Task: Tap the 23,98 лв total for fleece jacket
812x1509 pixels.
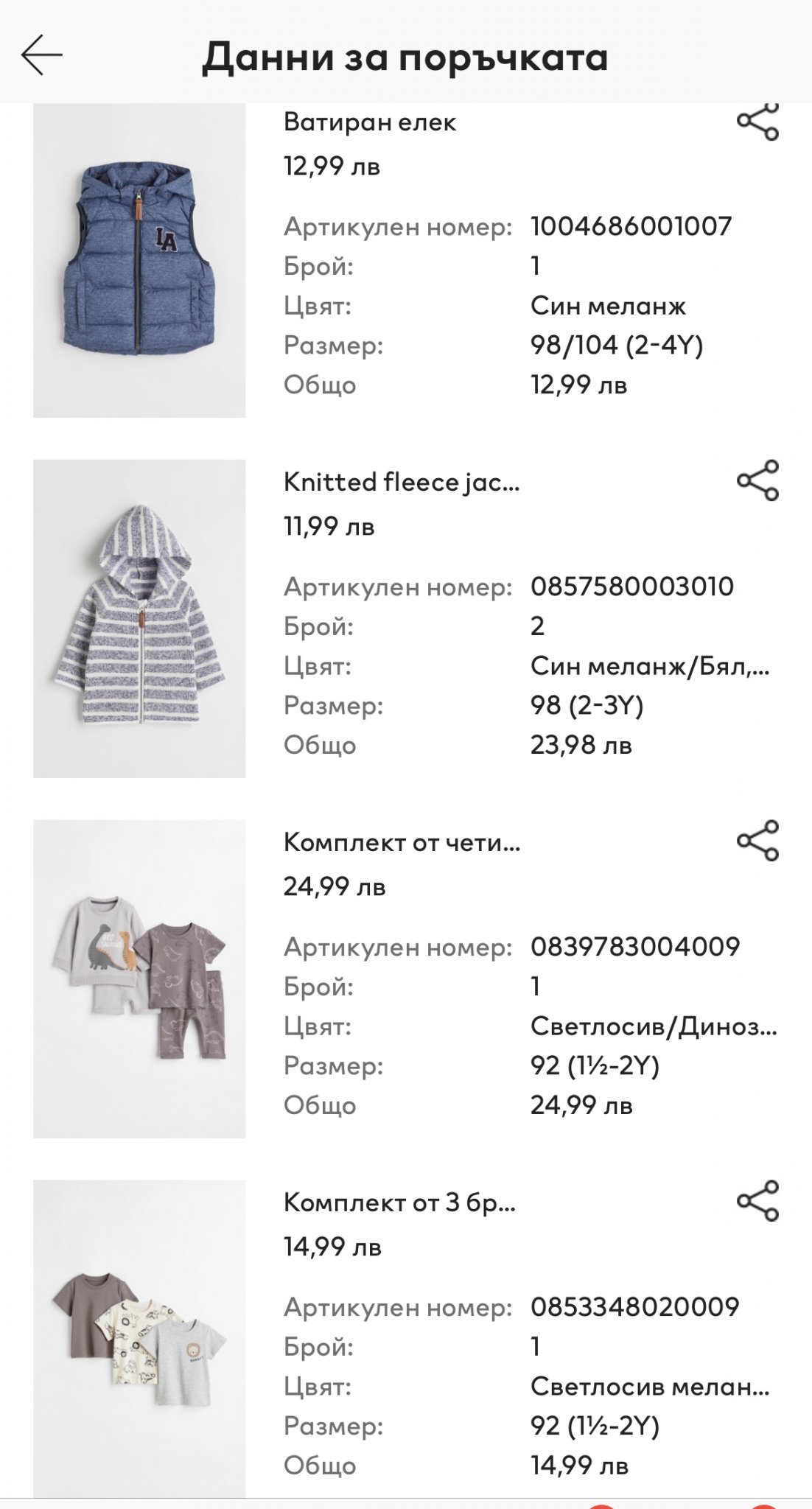Action: coord(581,745)
